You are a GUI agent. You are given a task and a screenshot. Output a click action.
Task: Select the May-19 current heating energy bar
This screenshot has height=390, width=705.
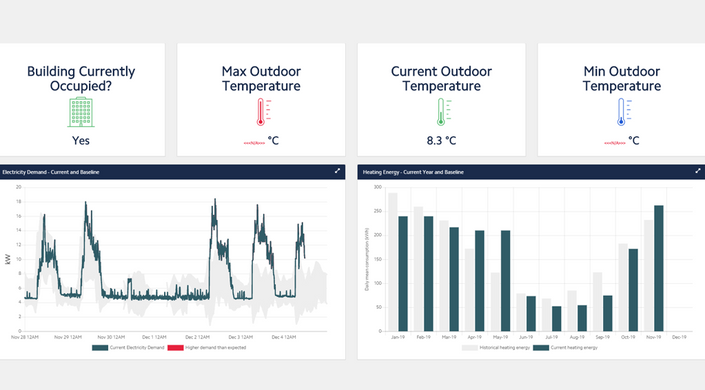pyautogui.click(x=505, y=281)
